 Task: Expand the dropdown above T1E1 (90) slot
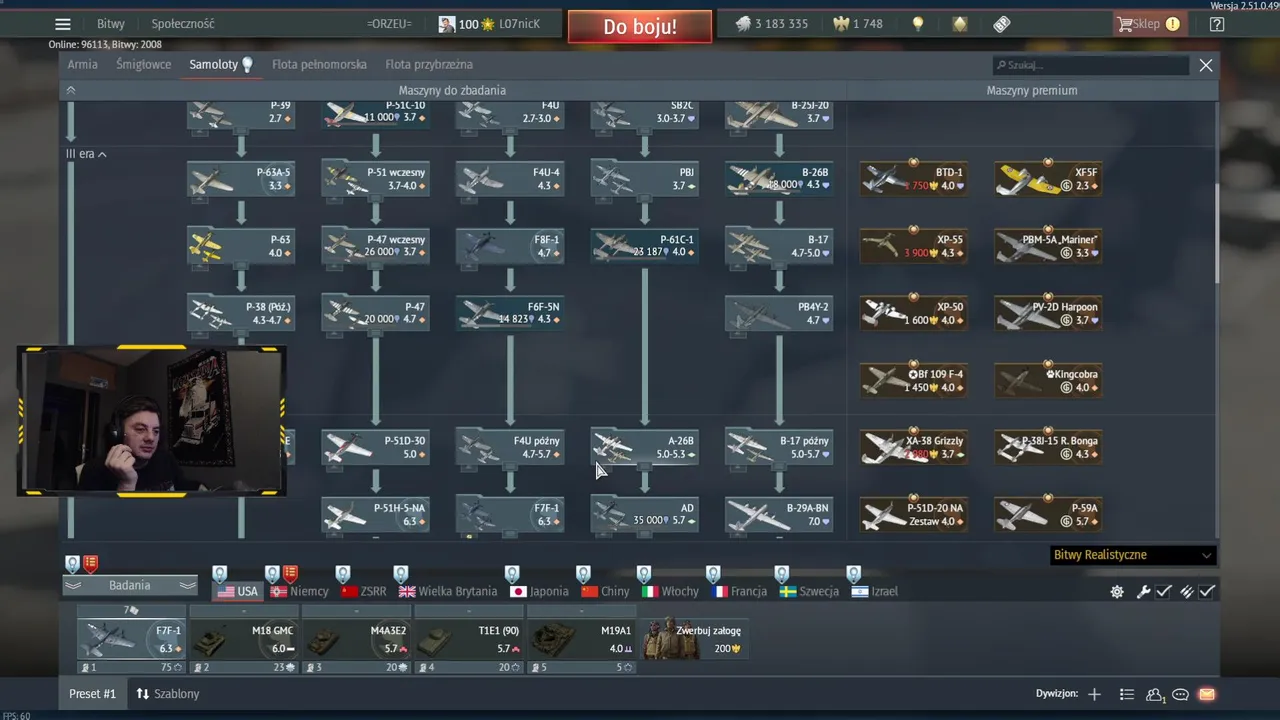[468, 610]
